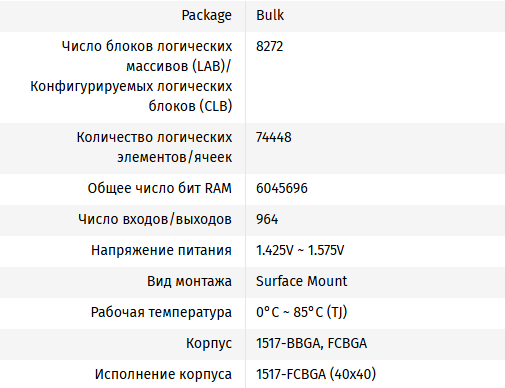This screenshot has height=388, width=505.
Task: Select the 964 I/O value
Action: (x=267, y=219)
